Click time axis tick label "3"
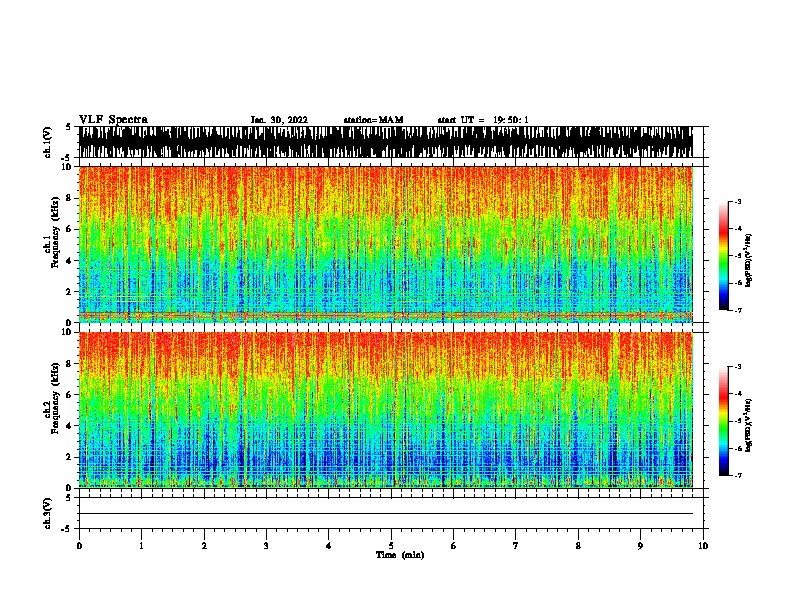Screen dimensions: 792x612 pos(266,546)
